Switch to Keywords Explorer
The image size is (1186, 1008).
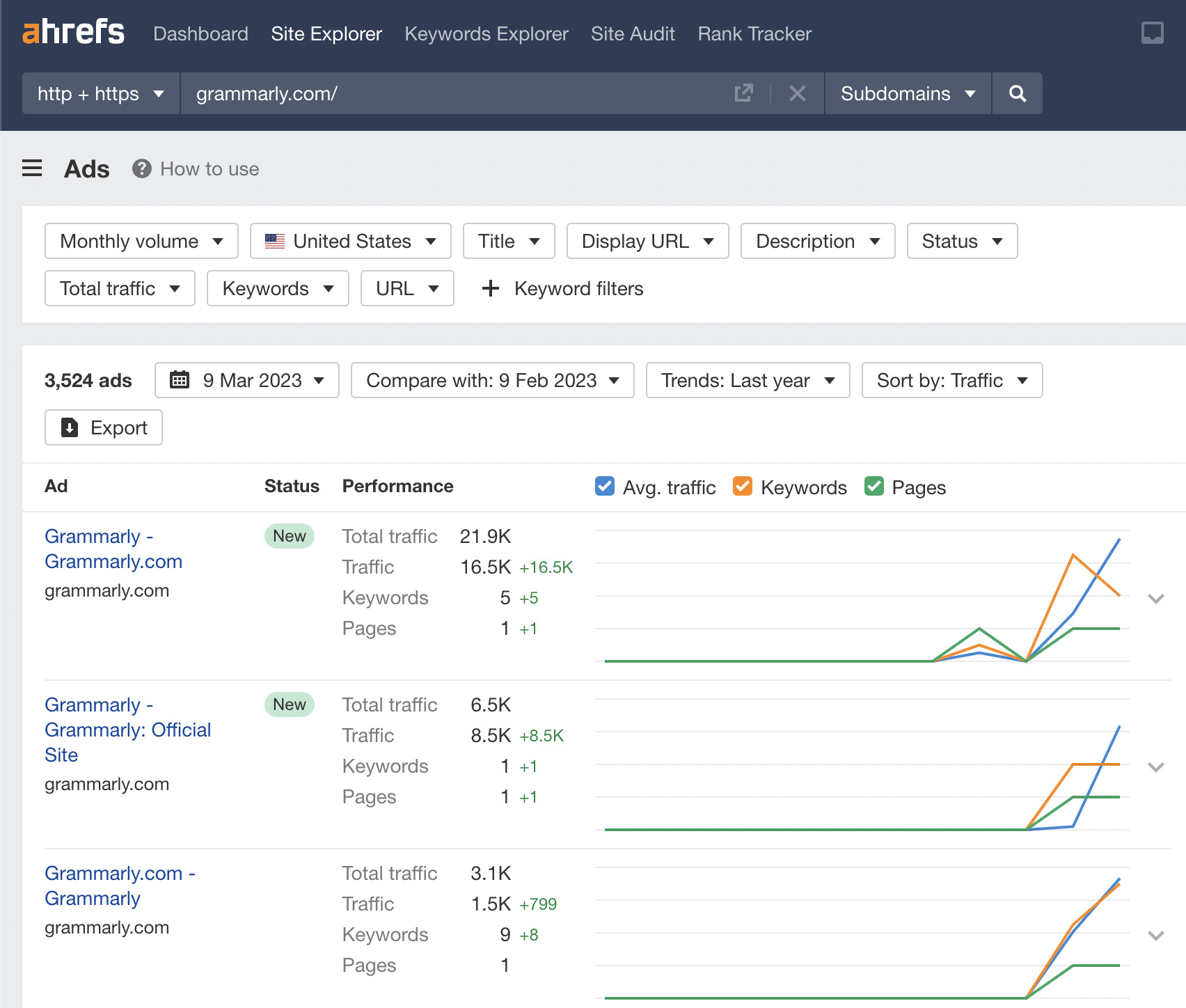point(486,33)
